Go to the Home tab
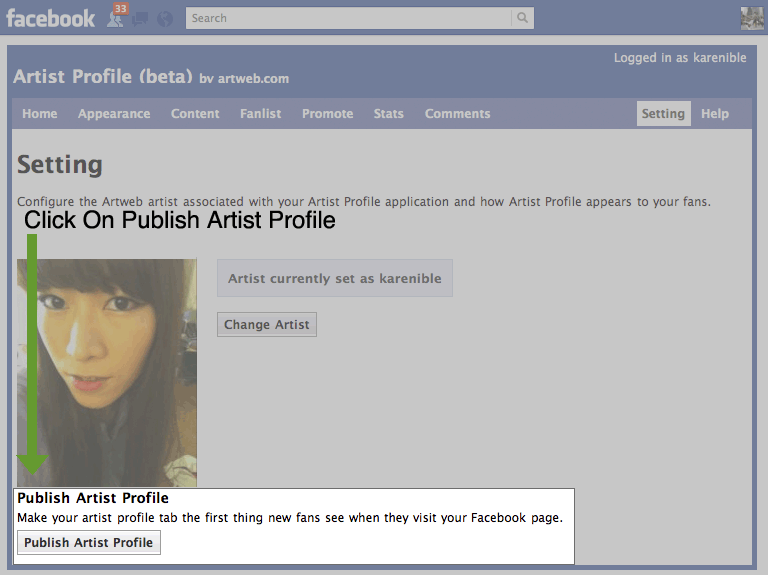 [40, 114]
